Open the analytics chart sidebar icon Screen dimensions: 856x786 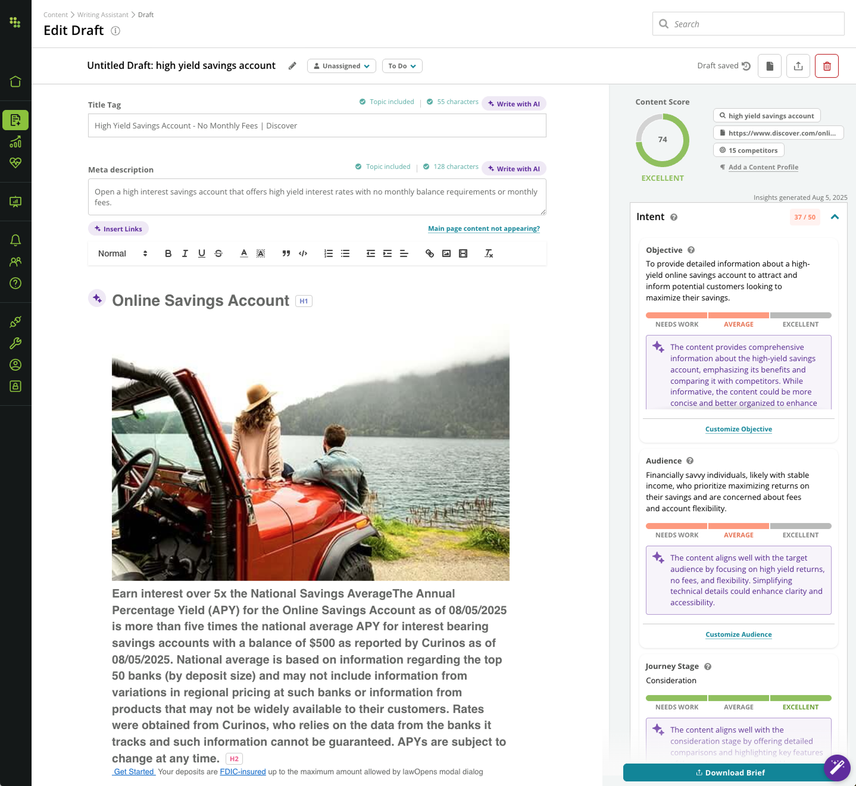tap(15, 142)
